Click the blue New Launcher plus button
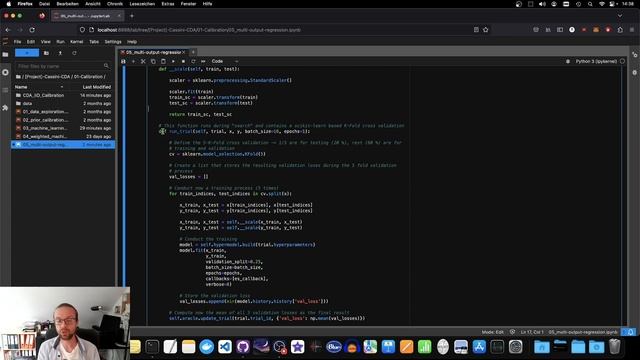 [x=27, y=53]
